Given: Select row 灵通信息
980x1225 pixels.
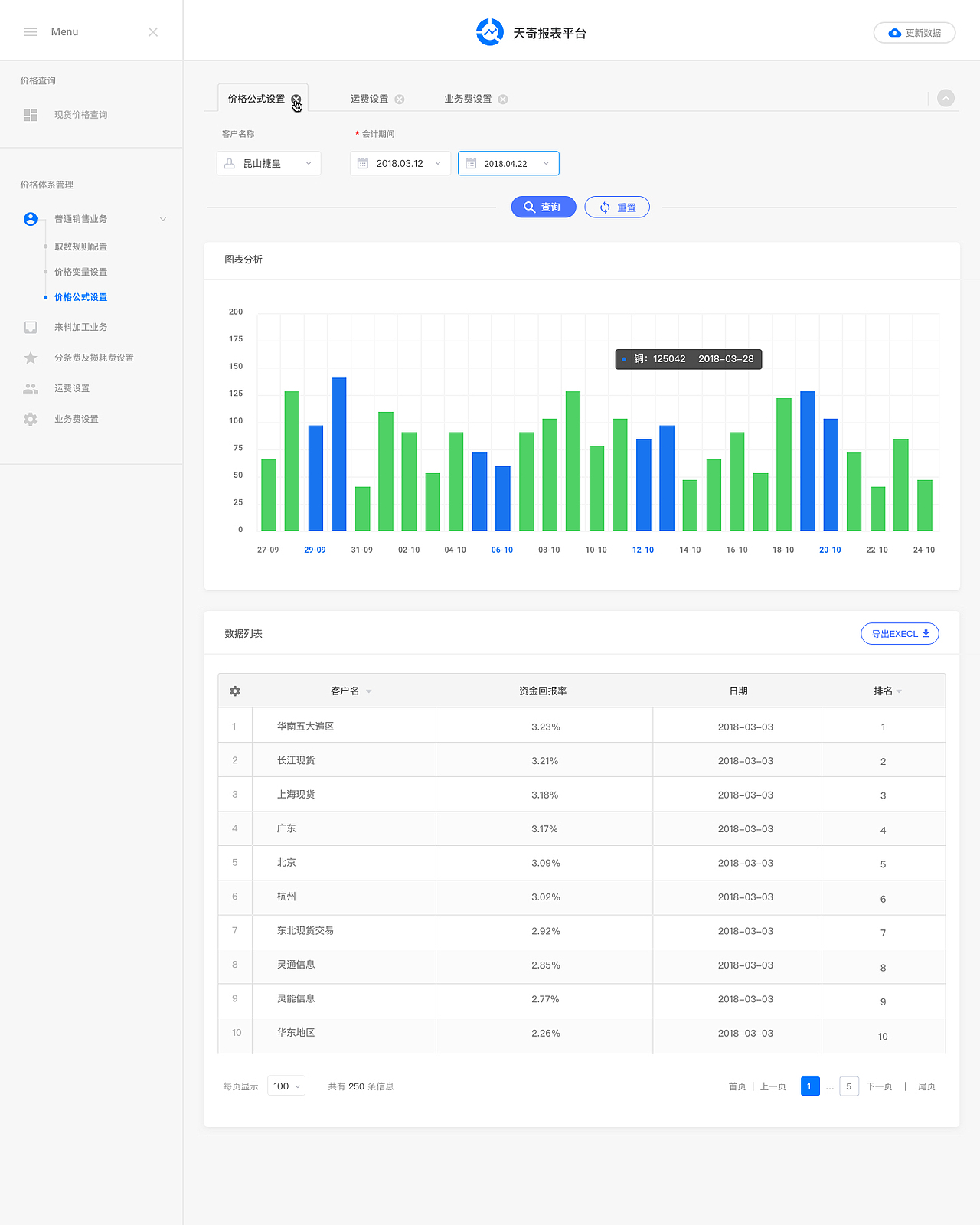Looking at the screenshot, I should [x=582, y=965].
